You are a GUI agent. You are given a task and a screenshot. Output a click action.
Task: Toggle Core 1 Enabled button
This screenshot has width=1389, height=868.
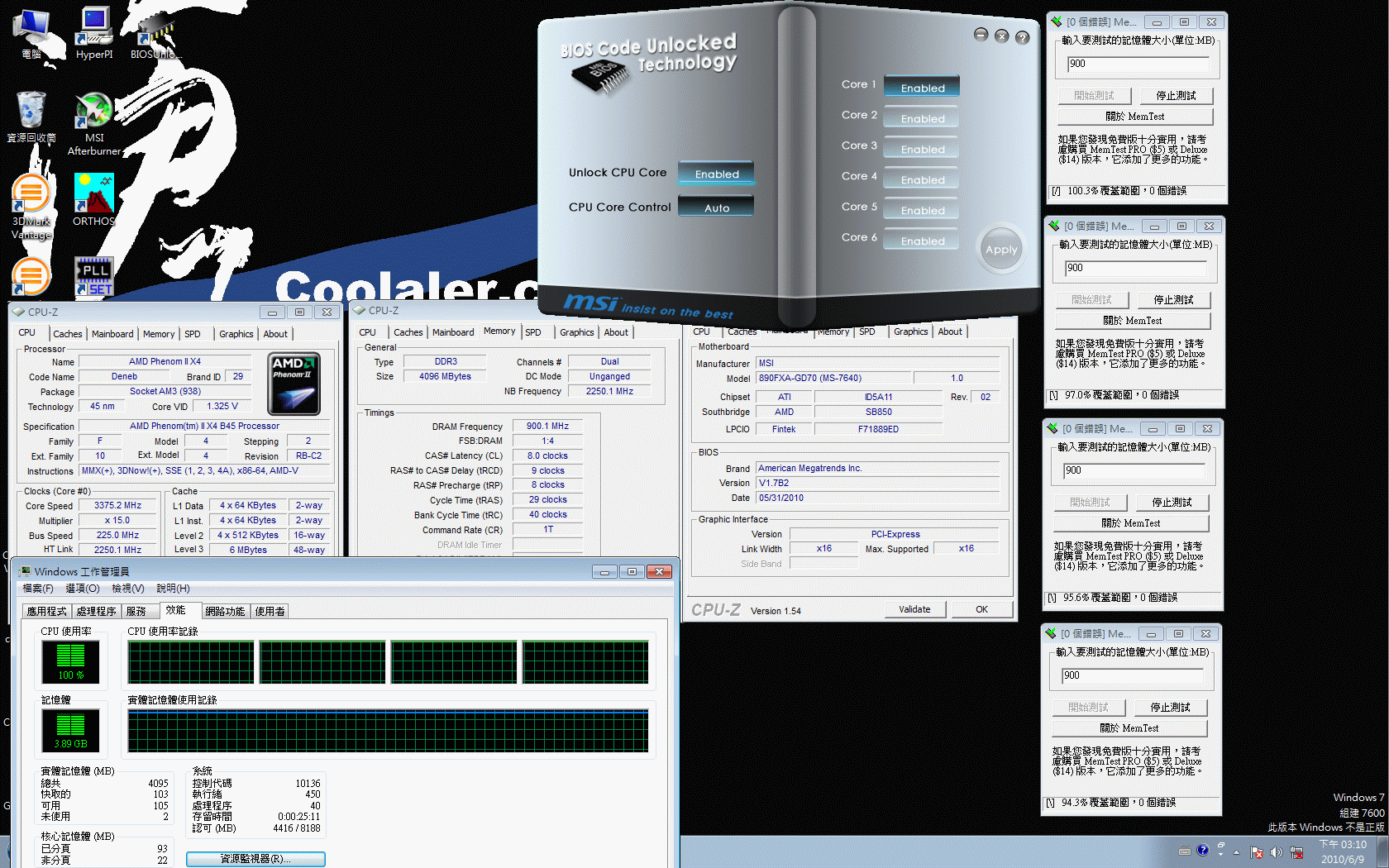922,88
